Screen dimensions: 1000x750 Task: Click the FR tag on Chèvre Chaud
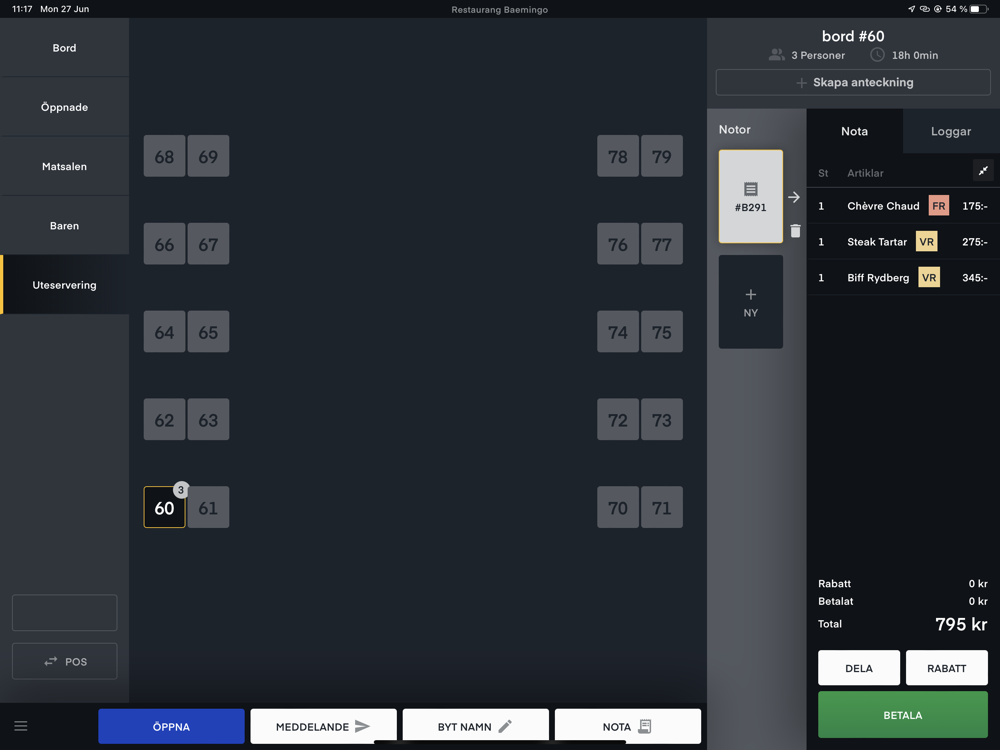coord(938,206)
